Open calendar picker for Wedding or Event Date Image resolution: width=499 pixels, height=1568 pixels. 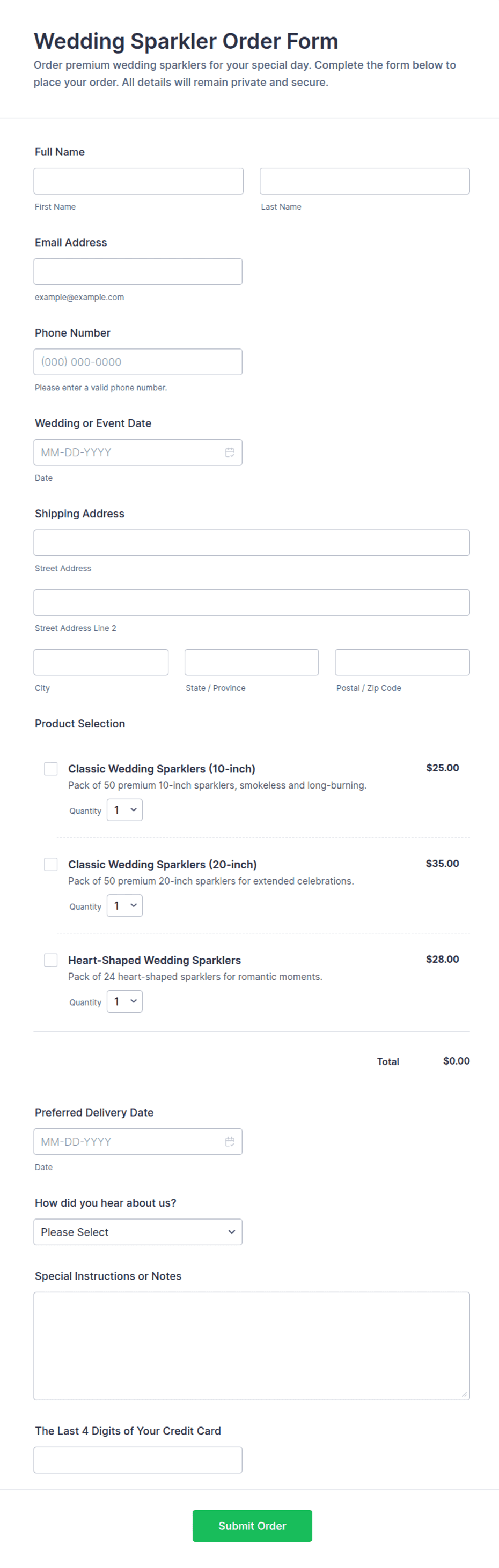pos(230,452)
